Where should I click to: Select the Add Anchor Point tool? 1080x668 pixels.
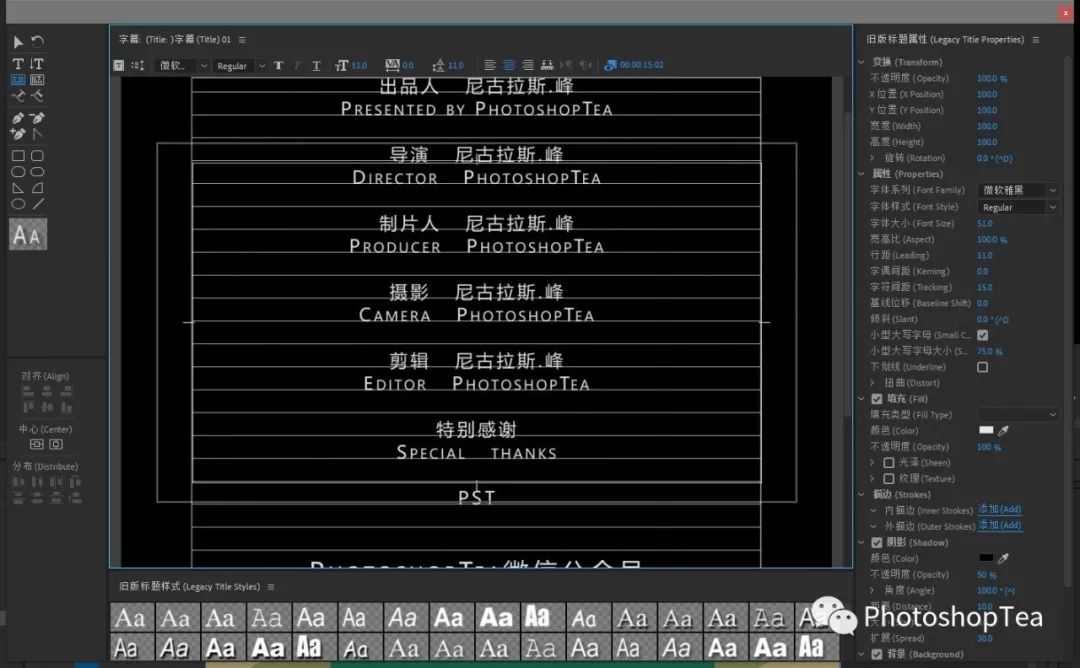click(18, 134)
